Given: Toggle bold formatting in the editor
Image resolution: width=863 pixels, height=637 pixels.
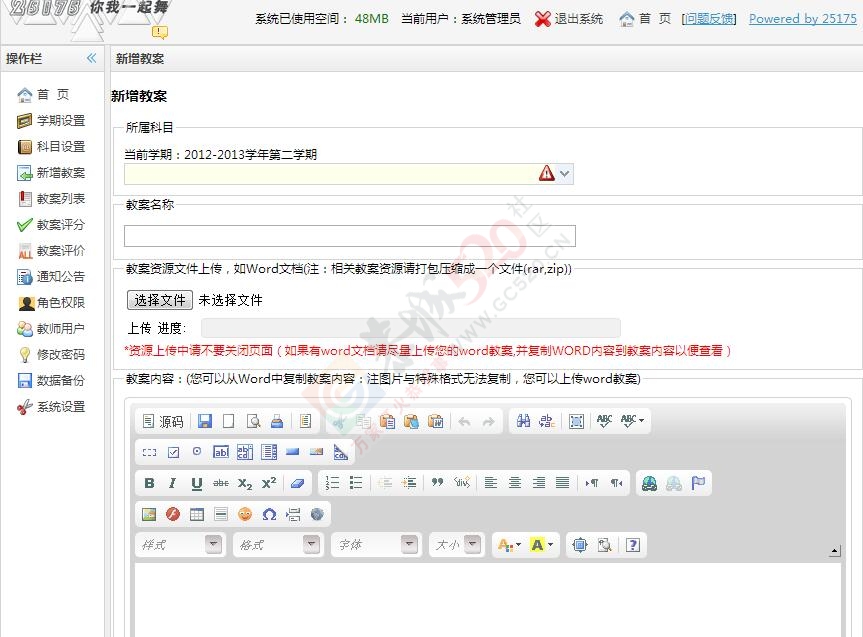Looking at the screenshot, I should tap(149, 483).
